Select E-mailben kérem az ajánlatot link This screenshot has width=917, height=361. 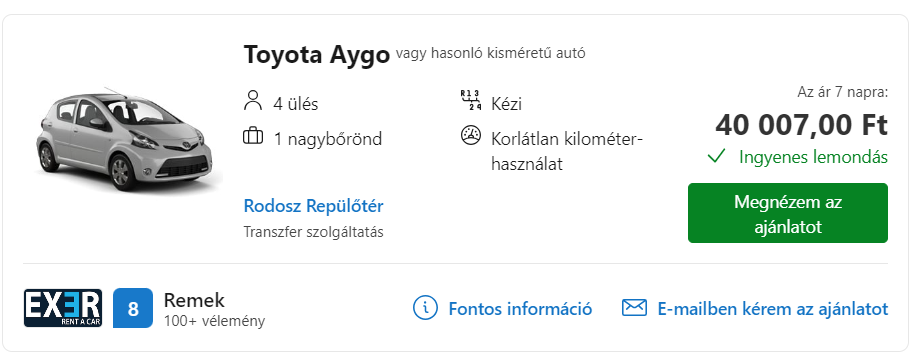(x=773, y=308)
